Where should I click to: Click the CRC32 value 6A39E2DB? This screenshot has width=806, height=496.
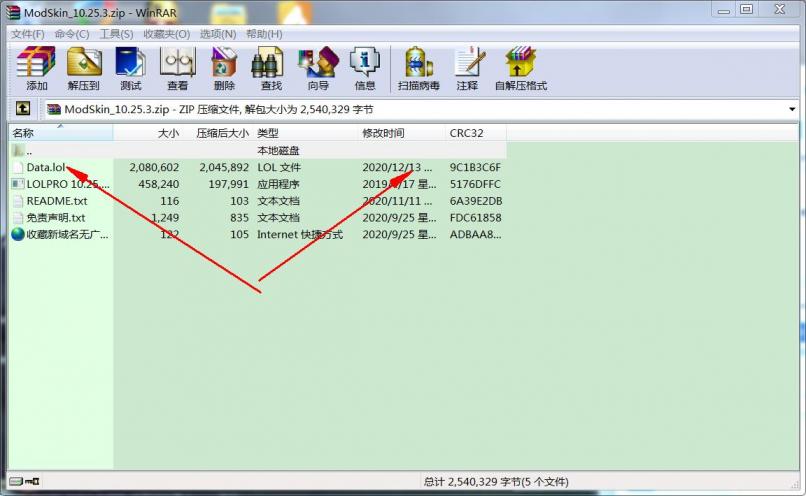coord(476,201)
